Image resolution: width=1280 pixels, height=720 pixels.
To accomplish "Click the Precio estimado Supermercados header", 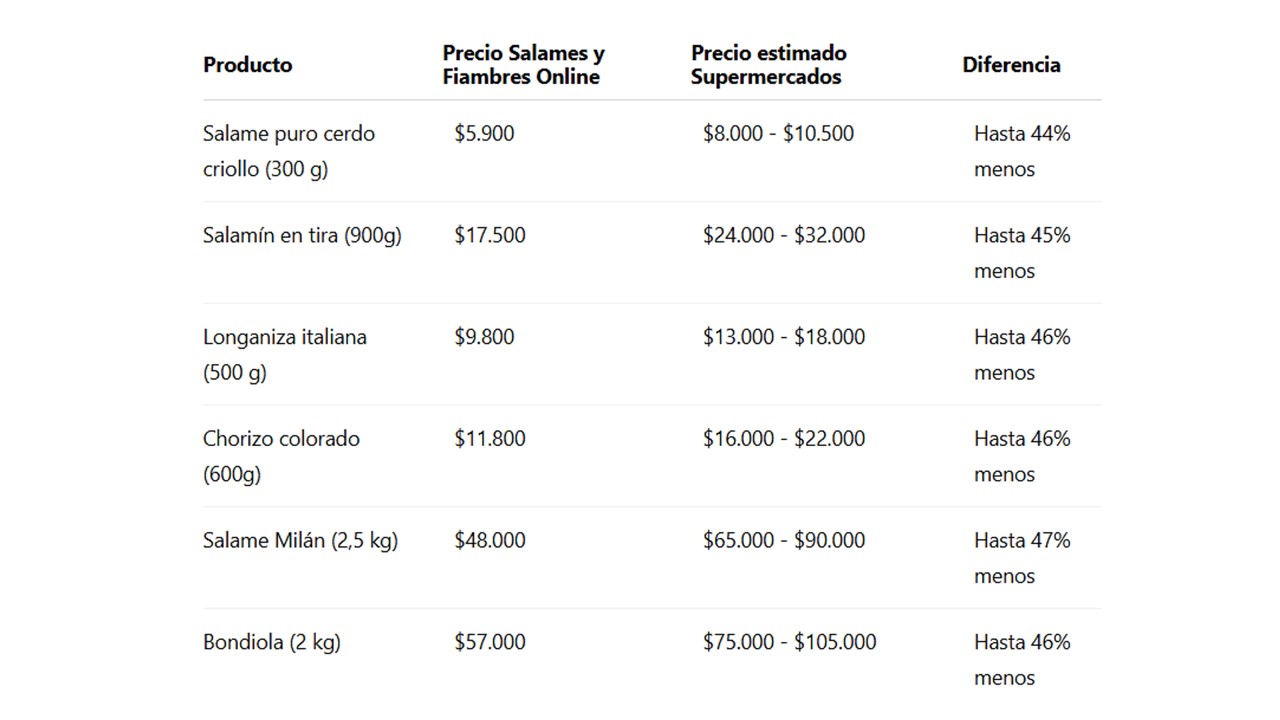I will [769, 65].
